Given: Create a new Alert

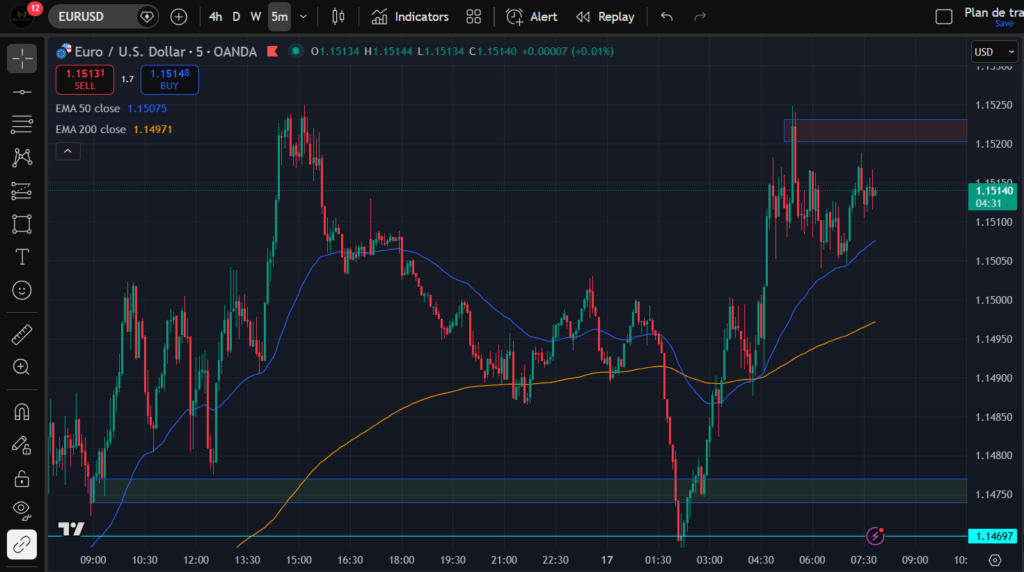Looking at the screenshot, I should click(x=532, y=16).
